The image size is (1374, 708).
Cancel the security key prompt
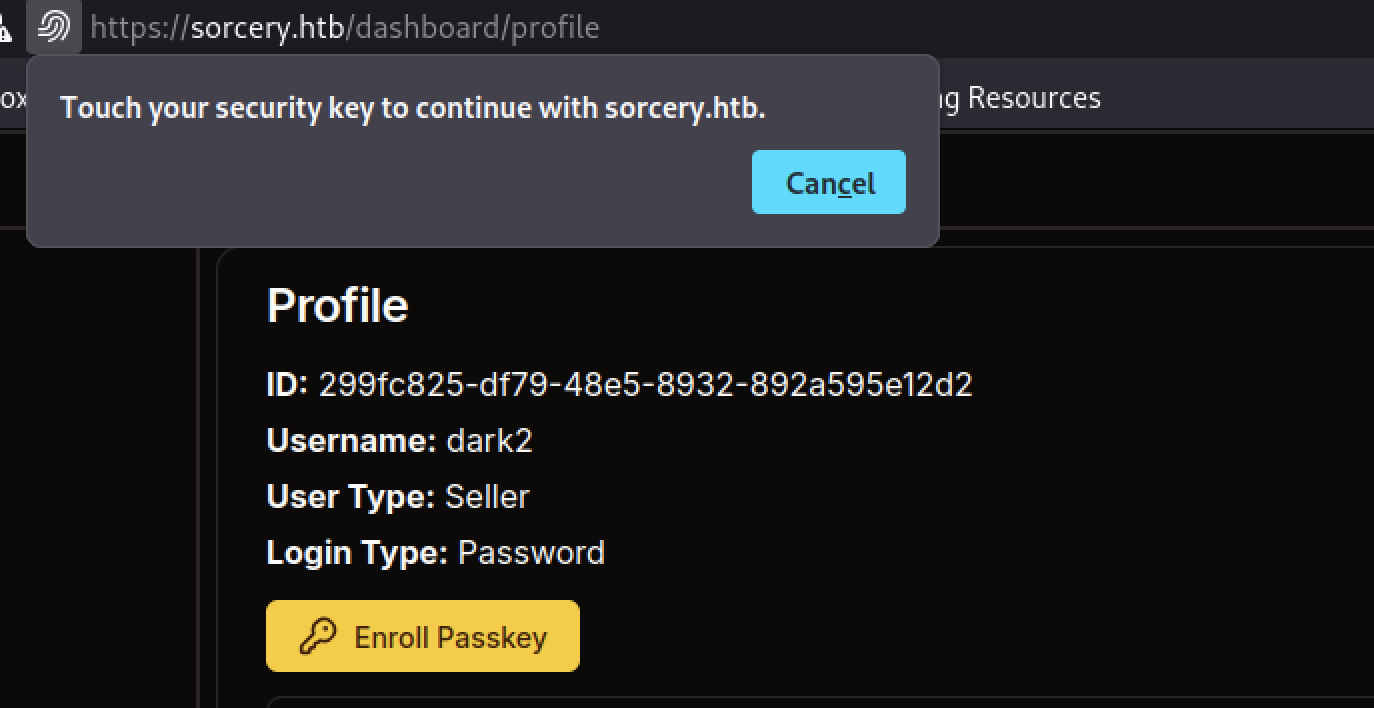[828, 182]
